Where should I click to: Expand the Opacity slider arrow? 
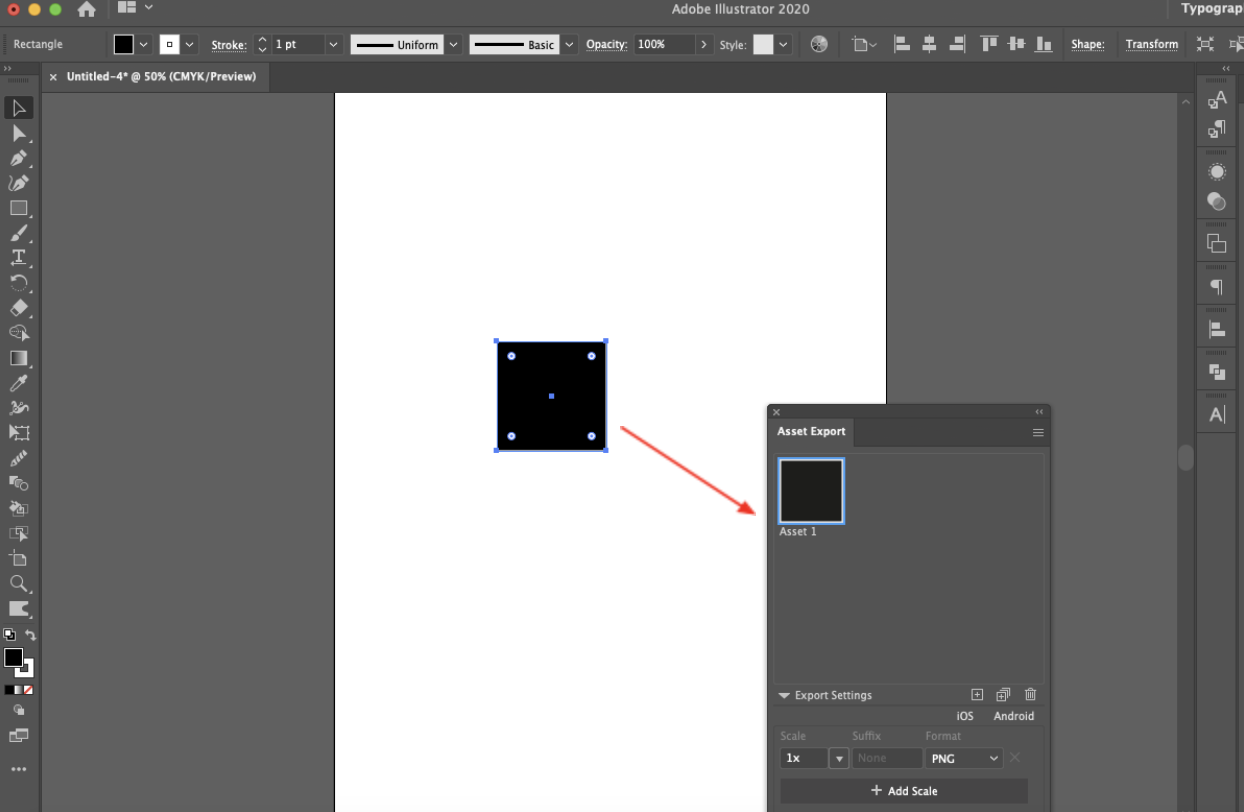704,44
